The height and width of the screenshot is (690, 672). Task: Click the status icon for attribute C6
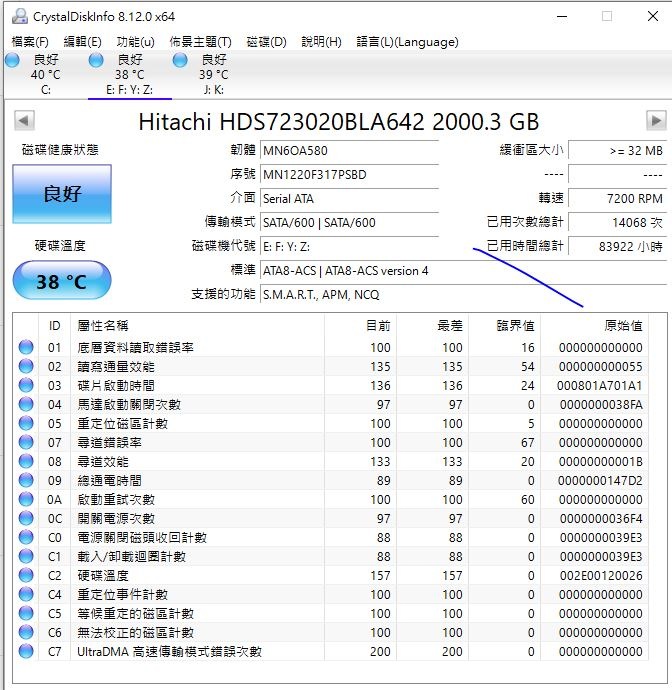pyautogui.click(x=26, y=632)
